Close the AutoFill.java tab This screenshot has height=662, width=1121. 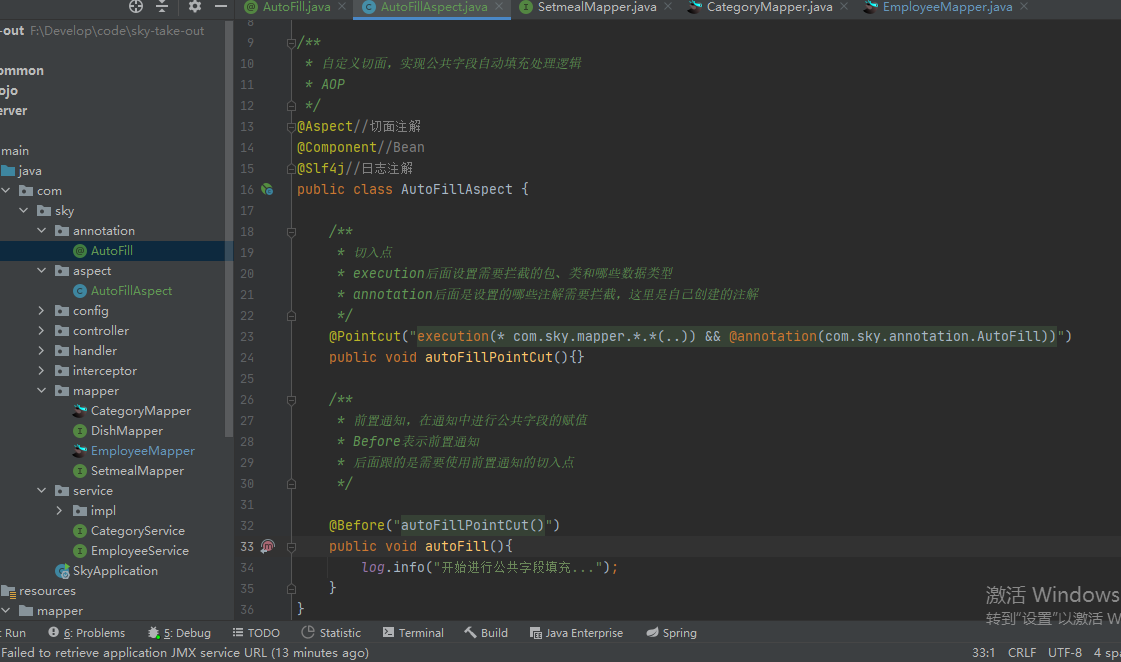coord(342,6)
